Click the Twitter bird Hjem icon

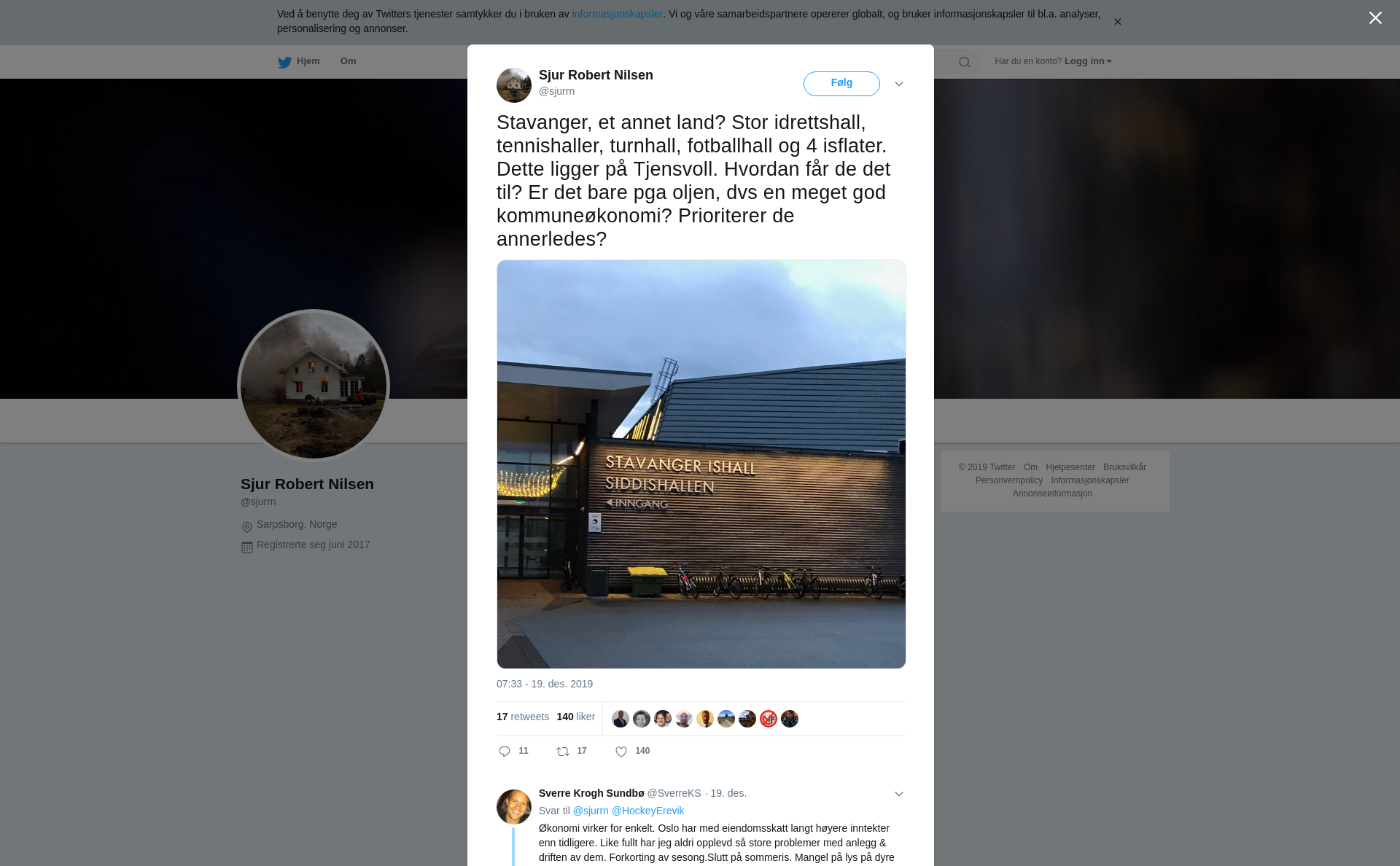[x=284, y=62]
